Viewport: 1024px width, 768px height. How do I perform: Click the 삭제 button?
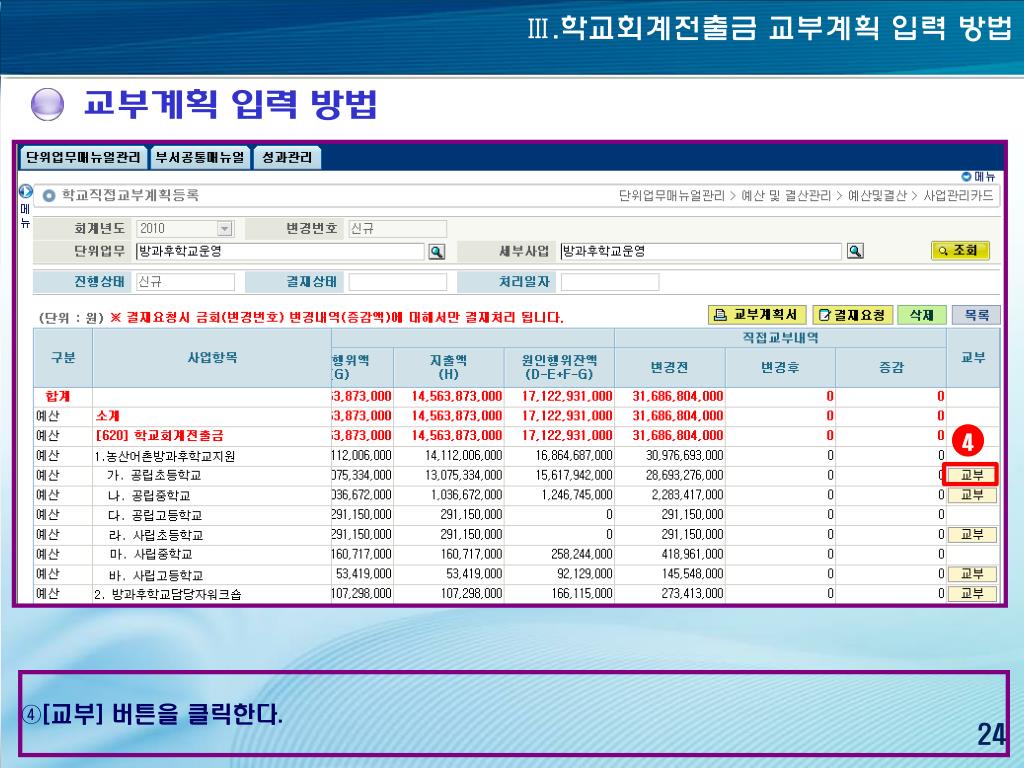tap(921, 315)
